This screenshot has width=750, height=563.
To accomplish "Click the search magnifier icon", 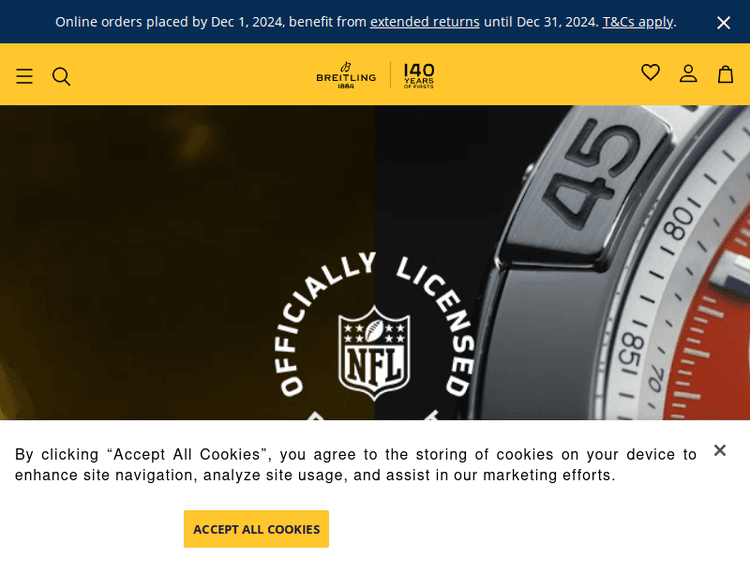I will pos(61,76).
